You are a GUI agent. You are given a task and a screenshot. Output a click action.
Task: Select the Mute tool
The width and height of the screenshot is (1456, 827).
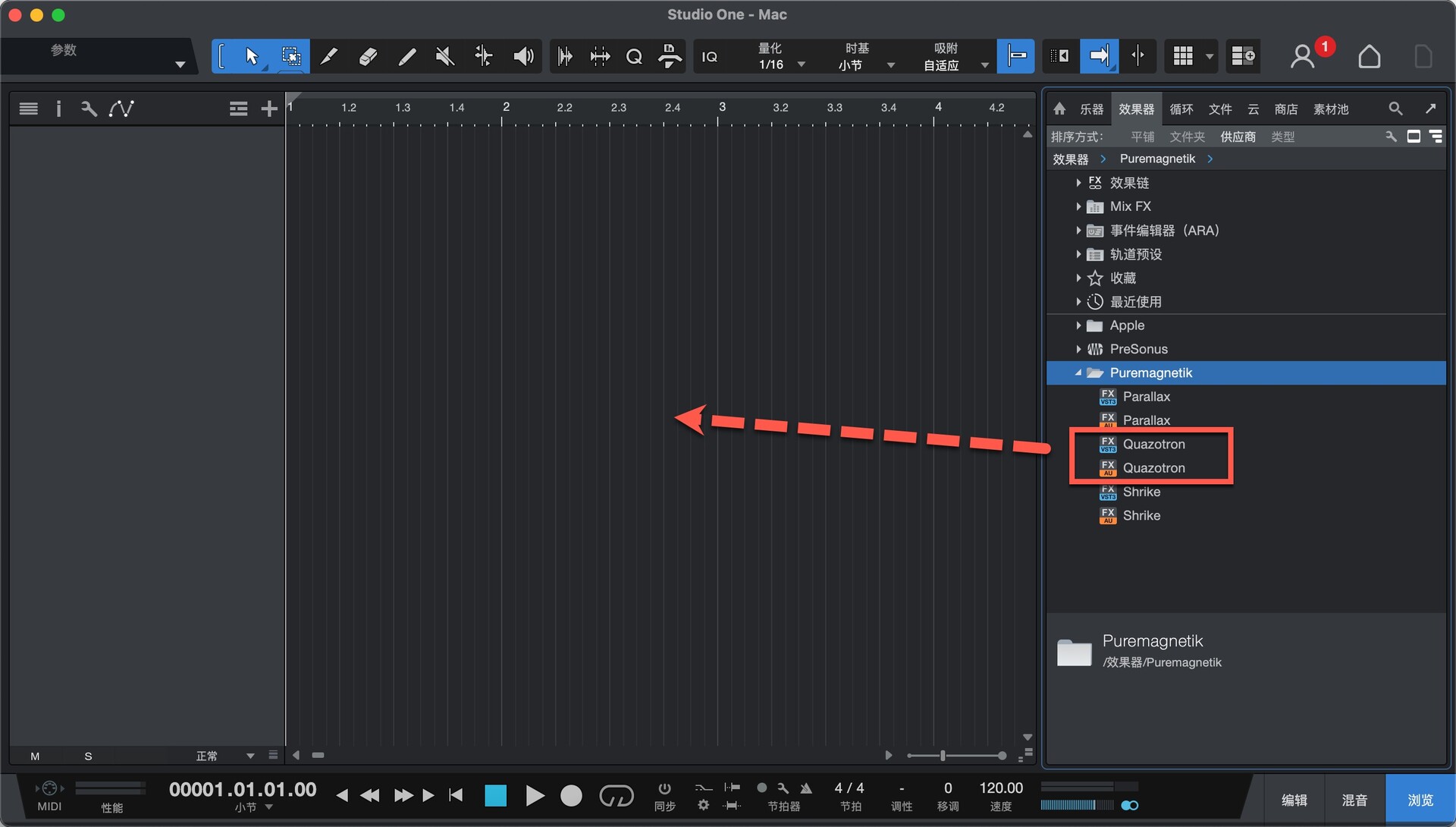(445, 56)
